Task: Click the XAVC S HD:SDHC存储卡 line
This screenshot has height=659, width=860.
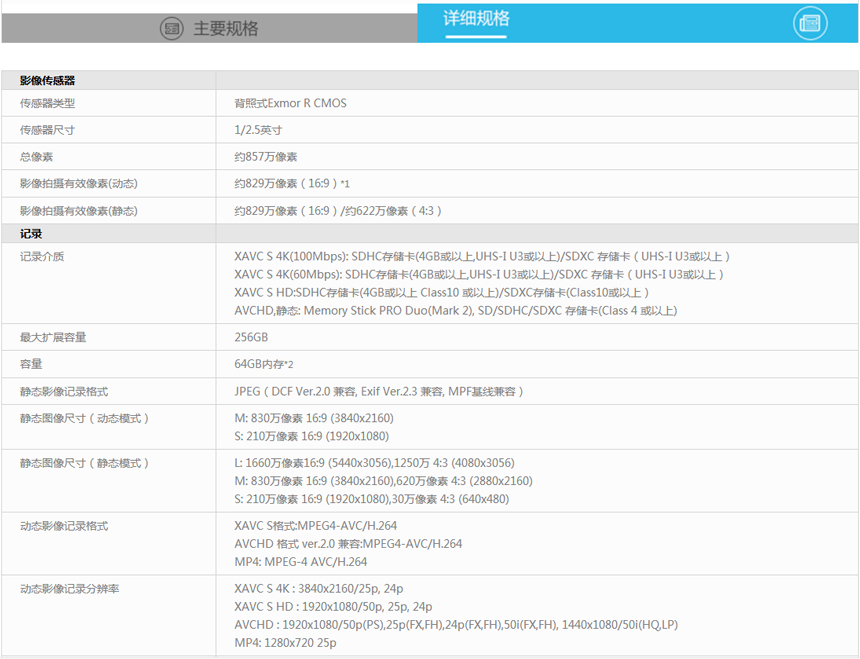Action: coord(442,293)
